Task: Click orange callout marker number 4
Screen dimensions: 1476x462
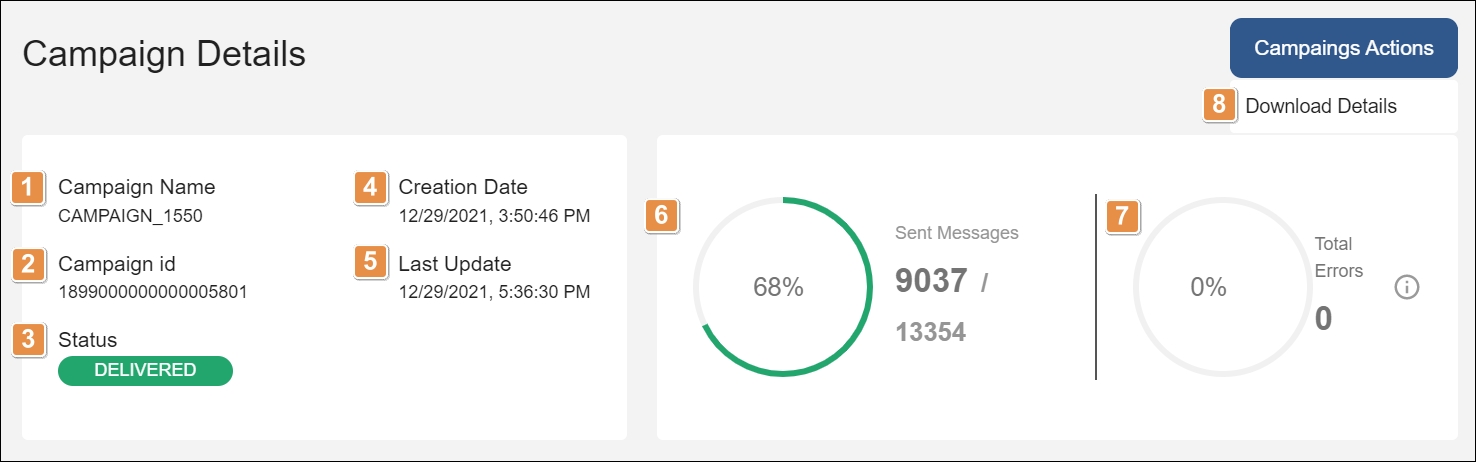Action: click(x=371, y=187)
